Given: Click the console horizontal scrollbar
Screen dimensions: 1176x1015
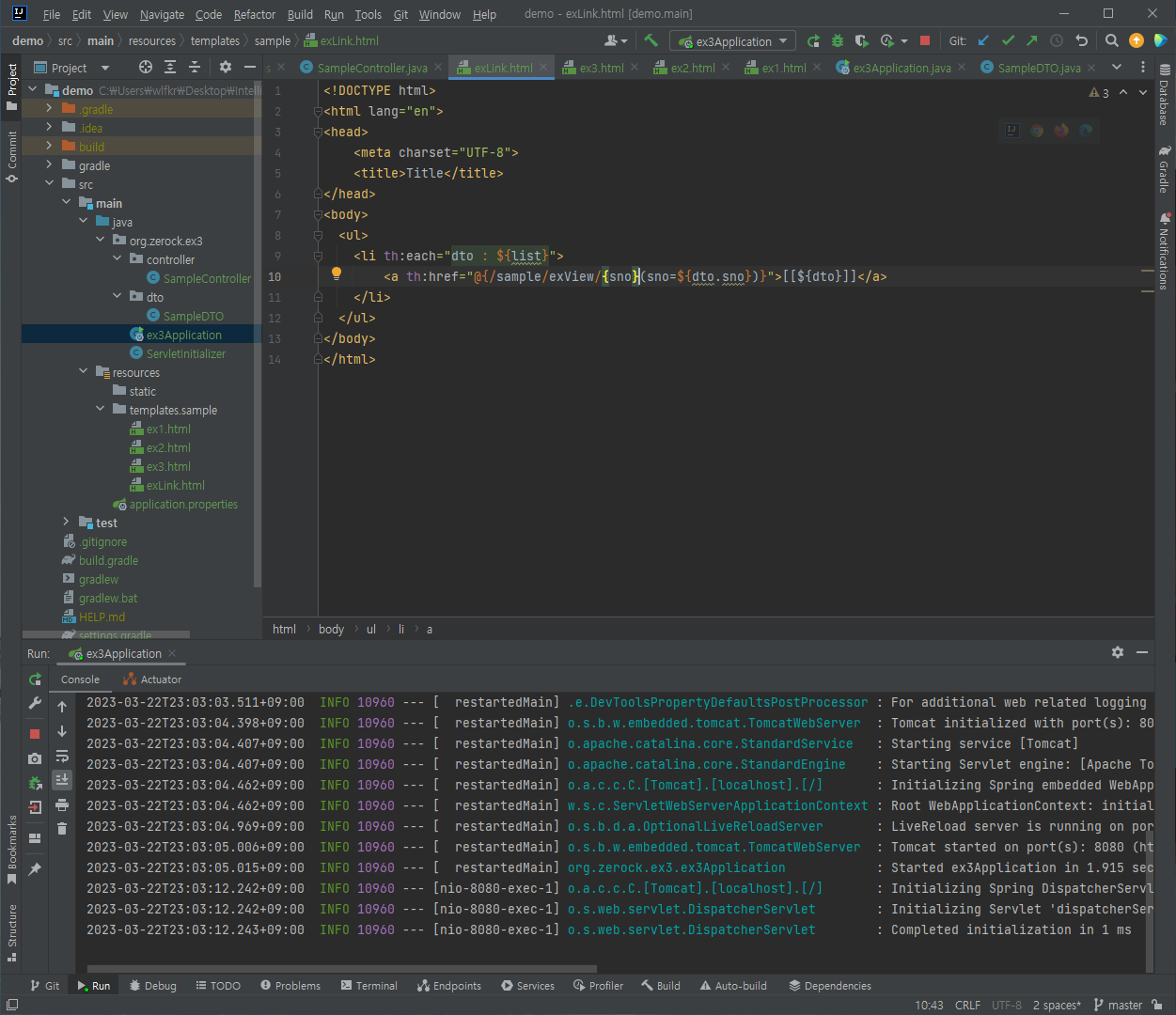Looking at the screenshot, I should click(x=342, y=968).
